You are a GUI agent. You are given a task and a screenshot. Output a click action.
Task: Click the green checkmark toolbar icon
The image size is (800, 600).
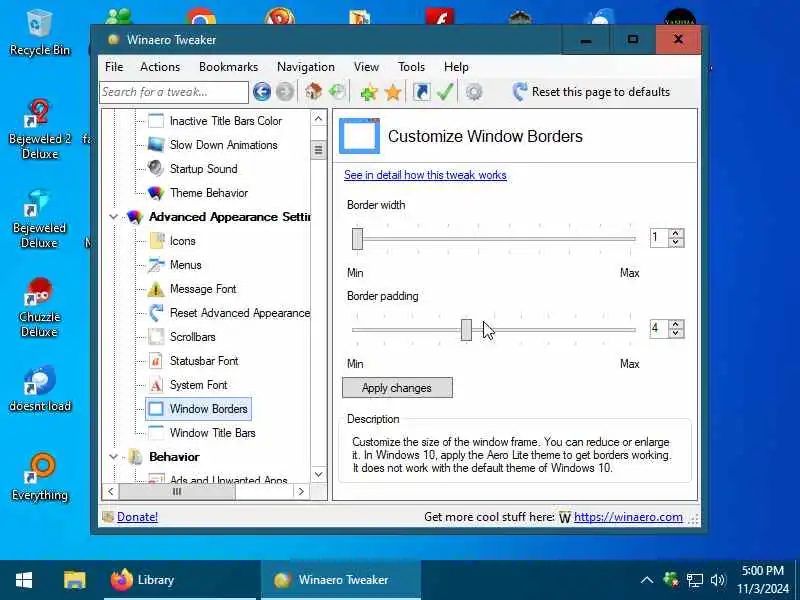[x=445, y=92]
